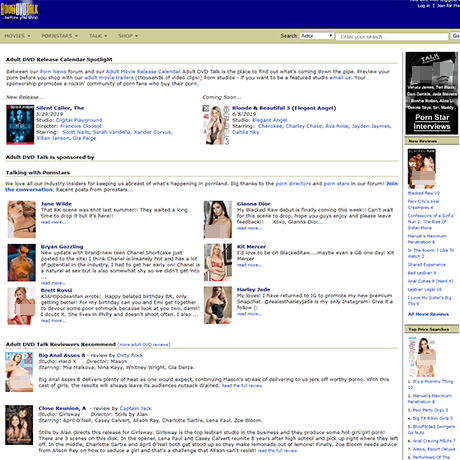Image resolution: width=460 pixels, height=460 pixels.
Task: Open the SHOP menu arrow
Action: pos(136,36)
